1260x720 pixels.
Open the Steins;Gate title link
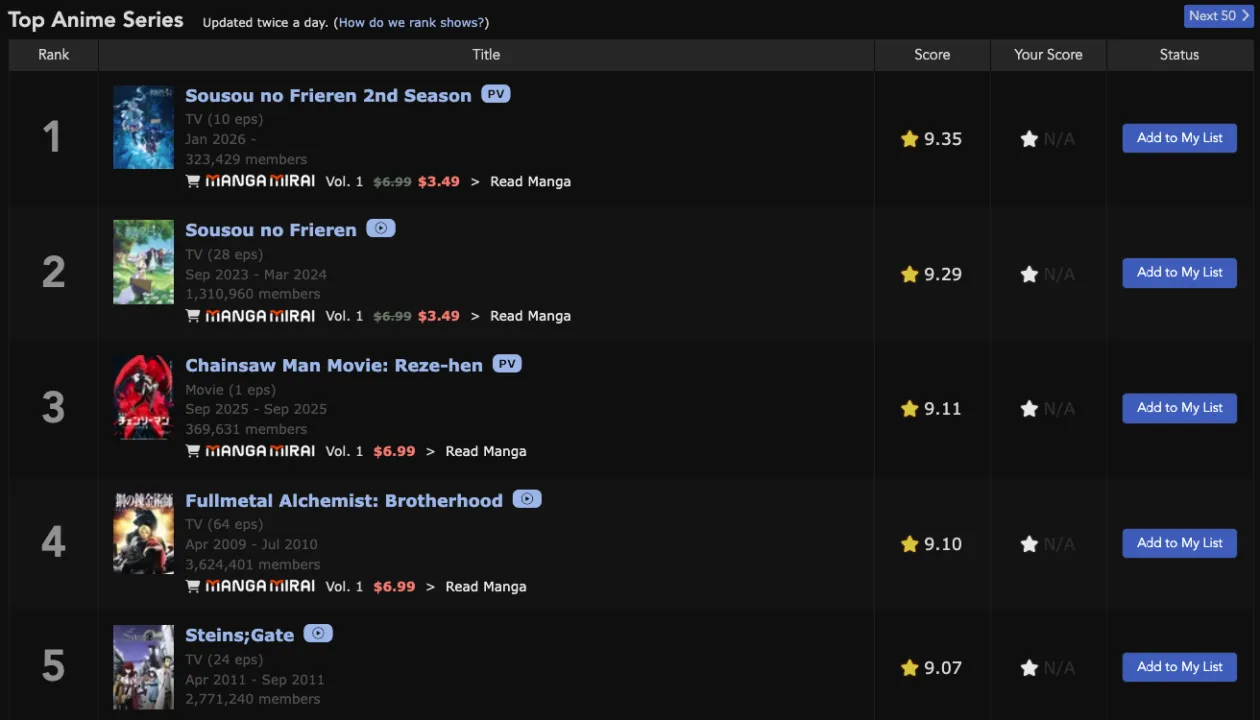click(x=239, y=635)
